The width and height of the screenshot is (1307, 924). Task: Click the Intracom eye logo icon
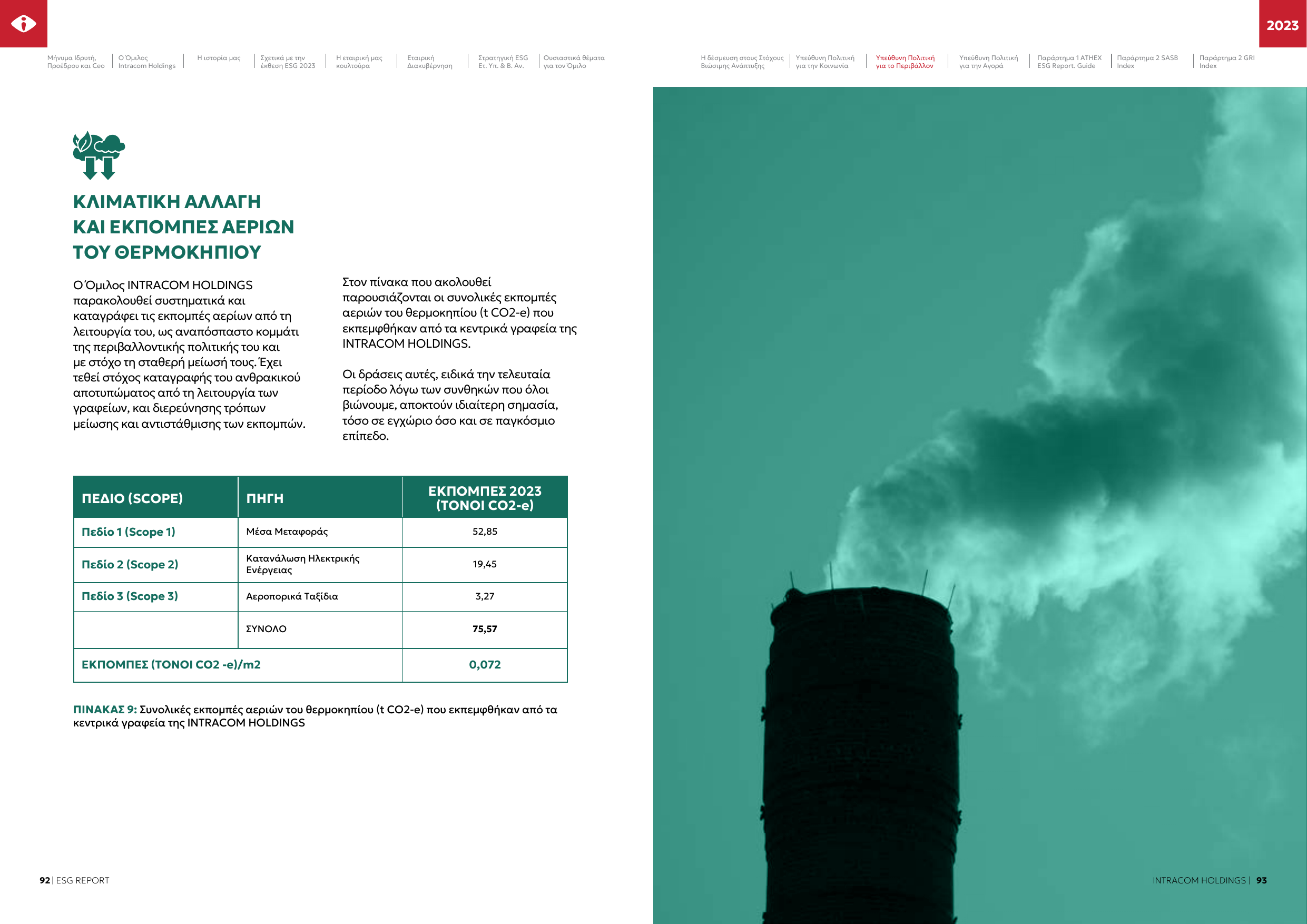23,23
